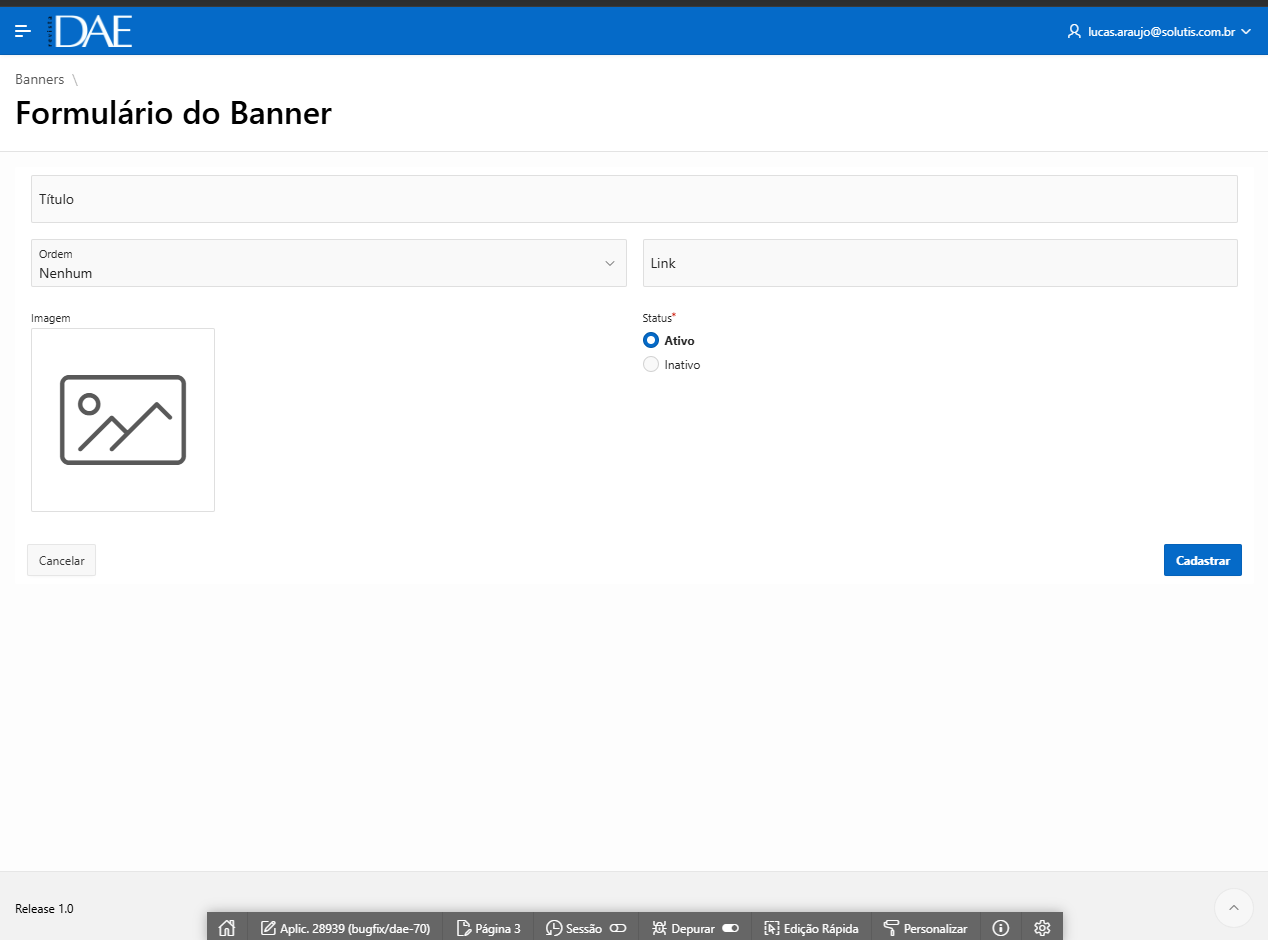The width and height of the screenshot is (1268, 940).
Task: Select the Inativo status radio button
Action: point(650,364)
